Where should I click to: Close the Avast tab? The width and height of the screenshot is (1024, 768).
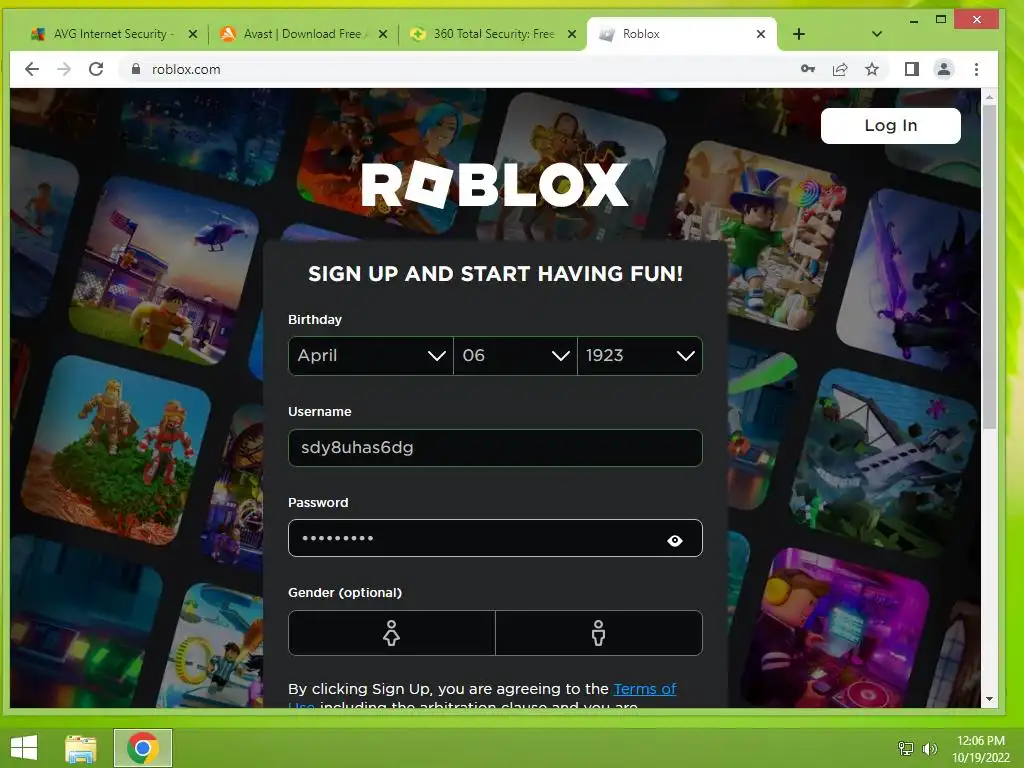click(383, 34)
